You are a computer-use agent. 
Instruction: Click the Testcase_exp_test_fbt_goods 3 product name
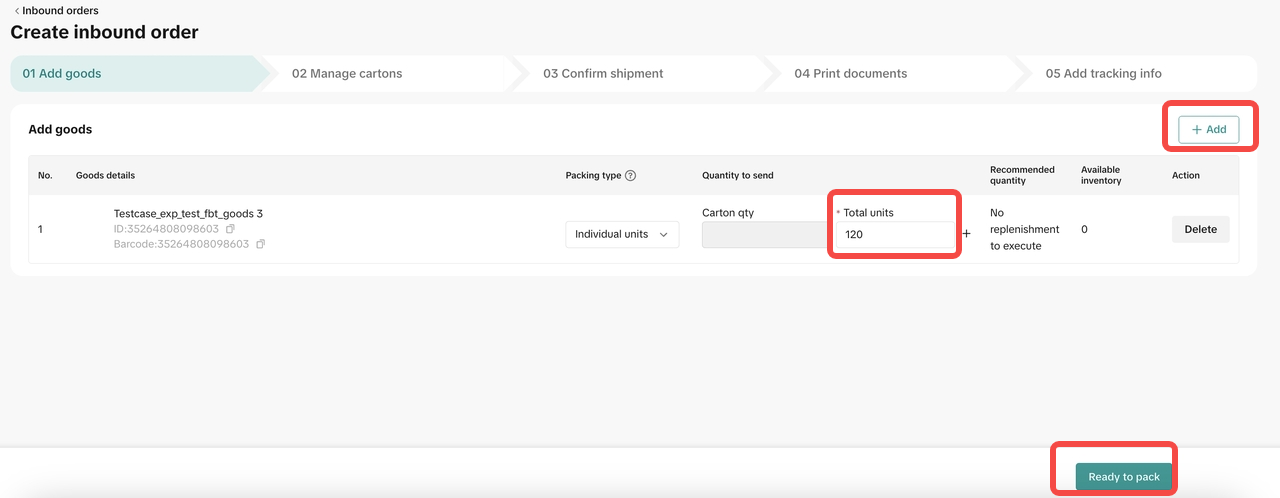(x=188, y=213)
